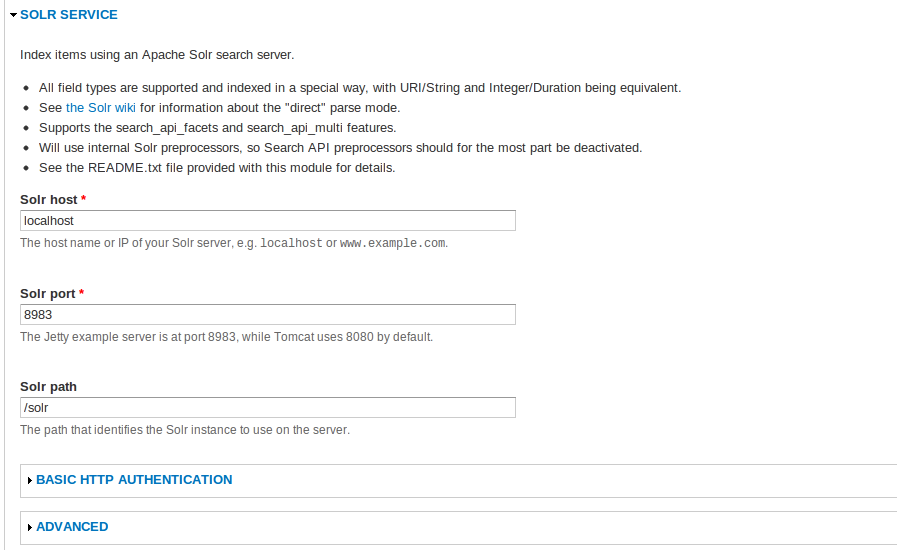Click the Solr path label

(48, 387)
